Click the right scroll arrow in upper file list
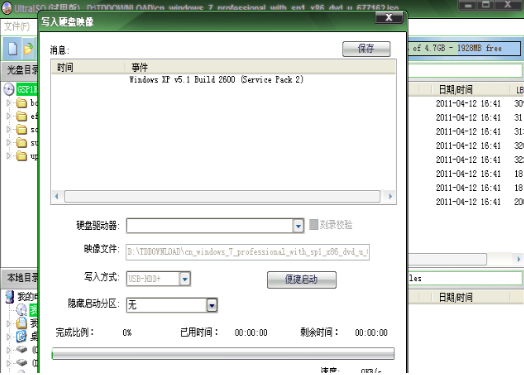The height and width of the screenshot is (375, 524). pyautogui.click(x=518, y=259)
